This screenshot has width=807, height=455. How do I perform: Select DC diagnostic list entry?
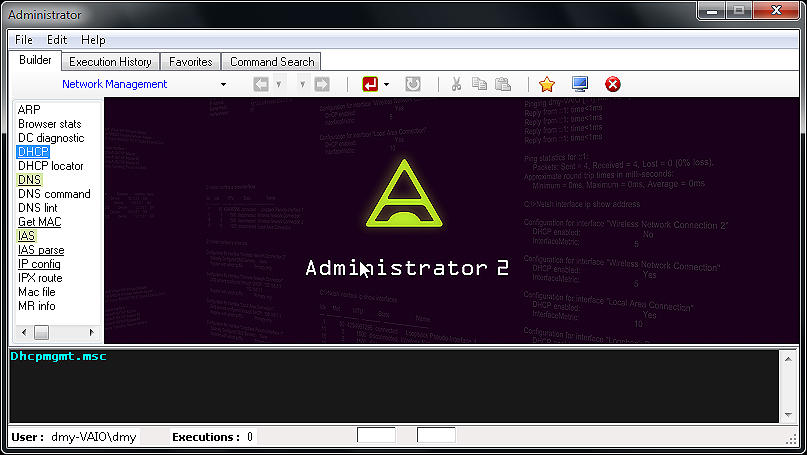(51, 138)
